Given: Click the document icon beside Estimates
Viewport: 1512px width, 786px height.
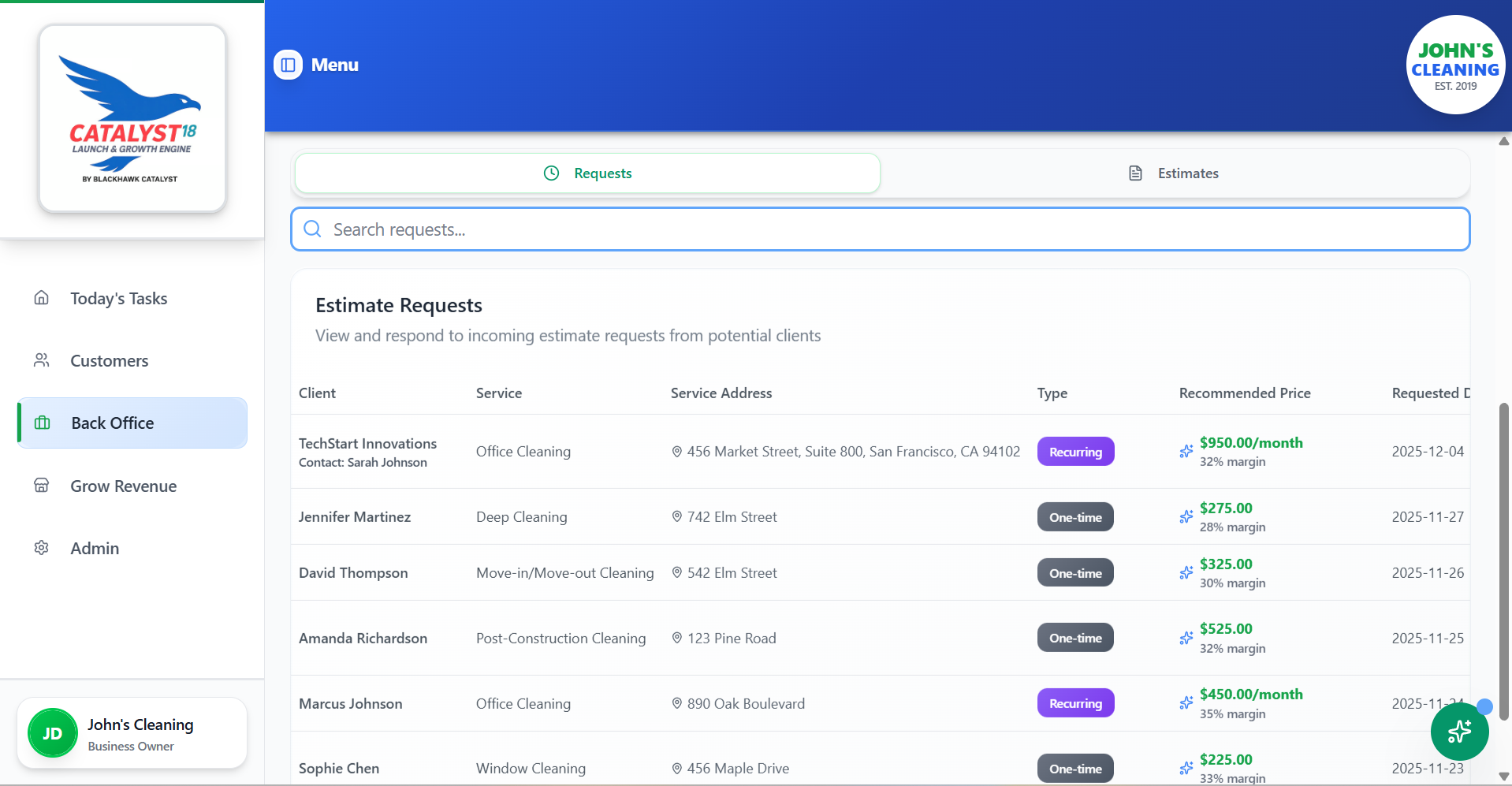Looking at the screenshot, I should click(x=1135, y=173).
